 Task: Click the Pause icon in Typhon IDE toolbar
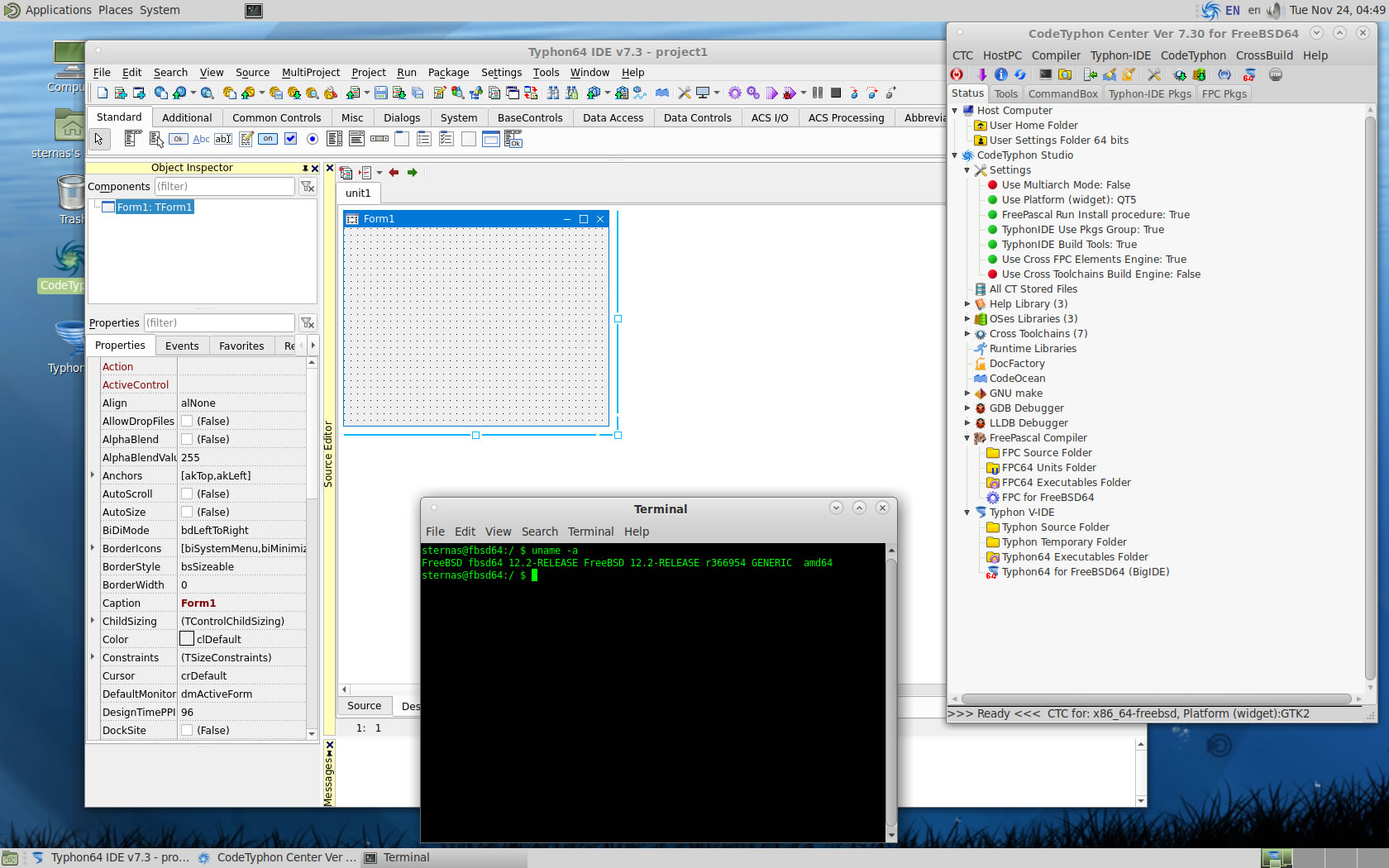(818, 93)
